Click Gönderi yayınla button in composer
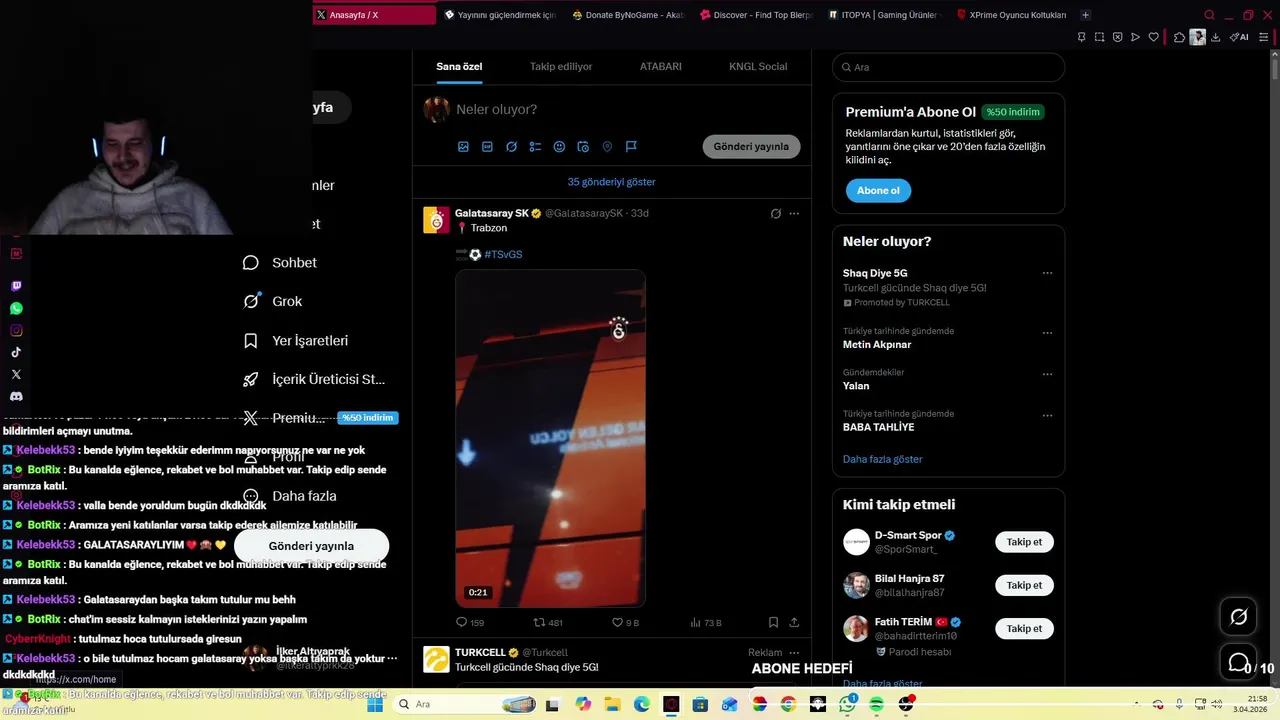The width and height of the screenshot is (1280, 720). pos(751,146)
